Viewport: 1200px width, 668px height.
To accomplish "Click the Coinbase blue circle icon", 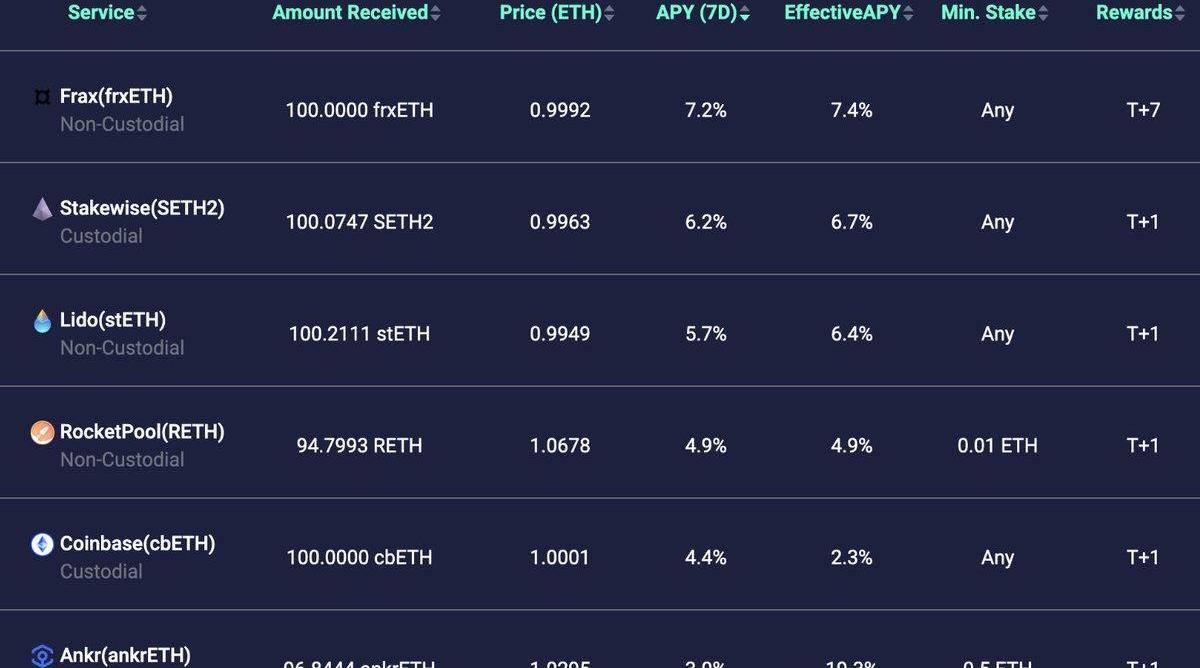I will (x=42, y=544).
